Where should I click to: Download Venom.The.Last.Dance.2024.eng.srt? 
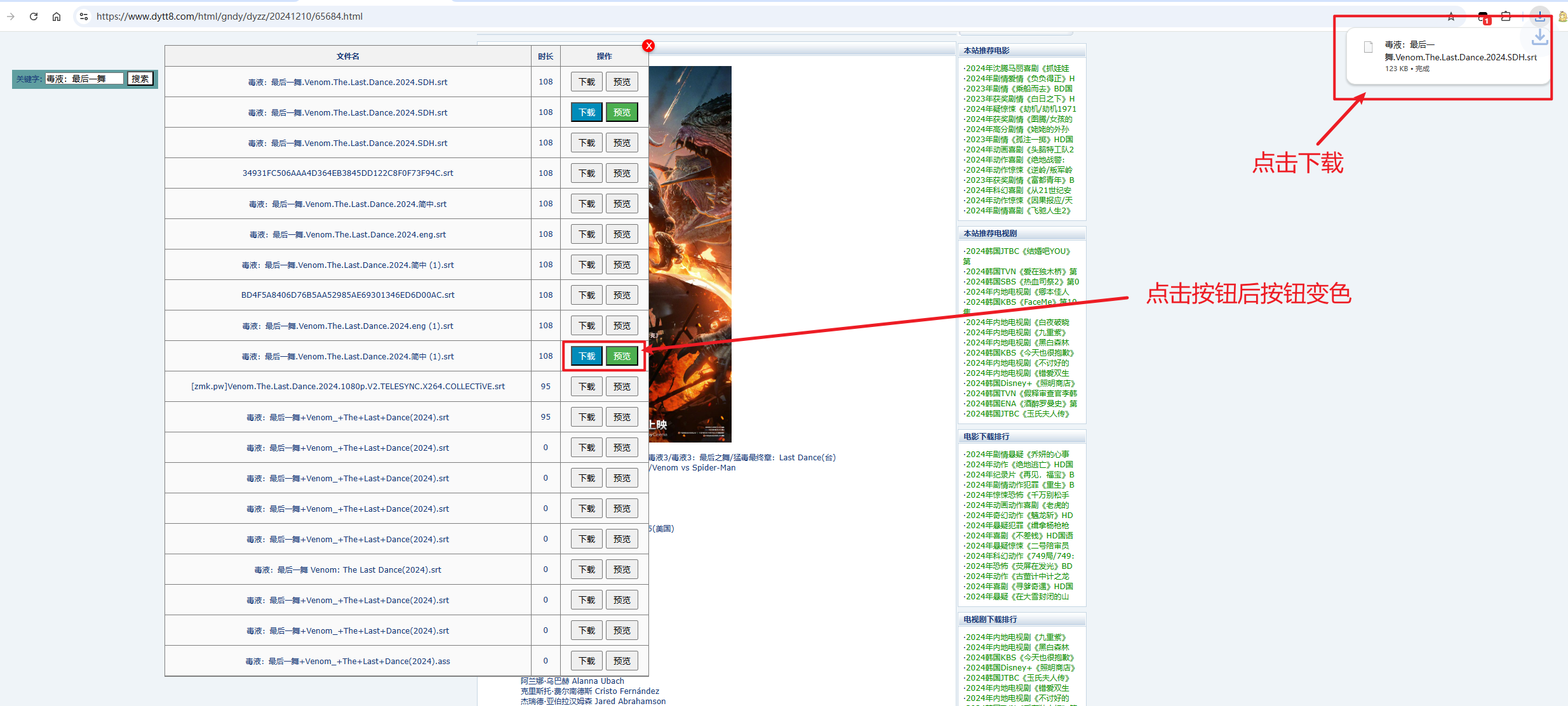[x=587, y=234]
